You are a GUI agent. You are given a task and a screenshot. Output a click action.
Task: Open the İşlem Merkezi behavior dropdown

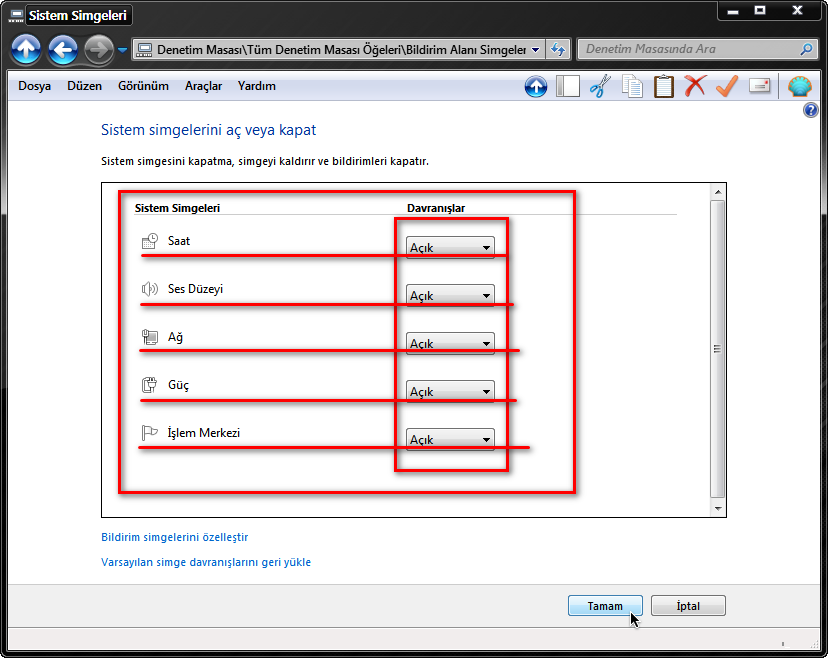450,439
